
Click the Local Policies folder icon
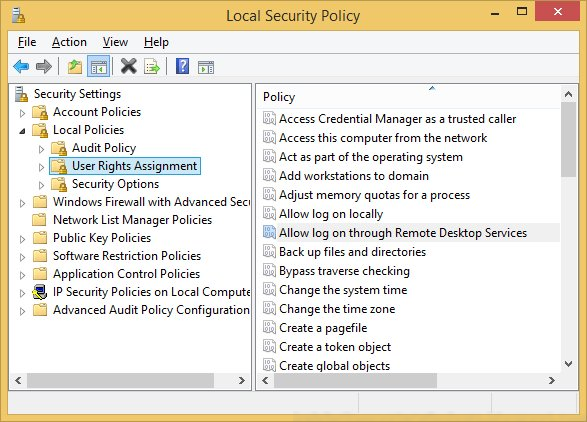click(x=40, y=130)
